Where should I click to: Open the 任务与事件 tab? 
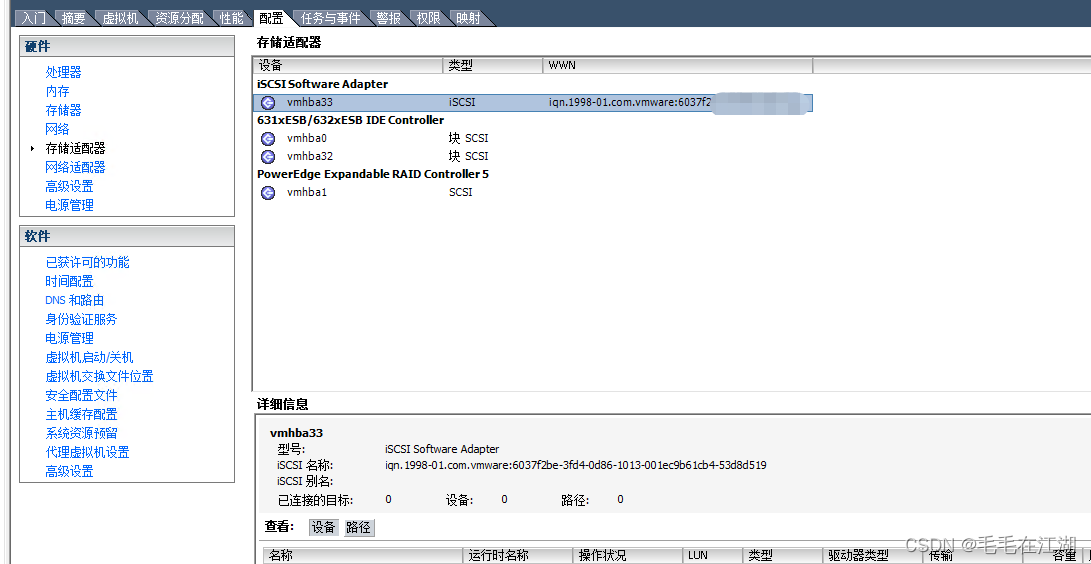331,18
